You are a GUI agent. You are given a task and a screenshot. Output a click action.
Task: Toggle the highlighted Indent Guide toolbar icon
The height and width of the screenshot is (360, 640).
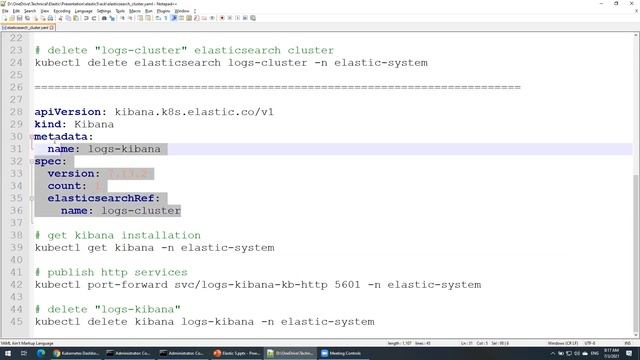pyautogui.click(x=174, y=18)
